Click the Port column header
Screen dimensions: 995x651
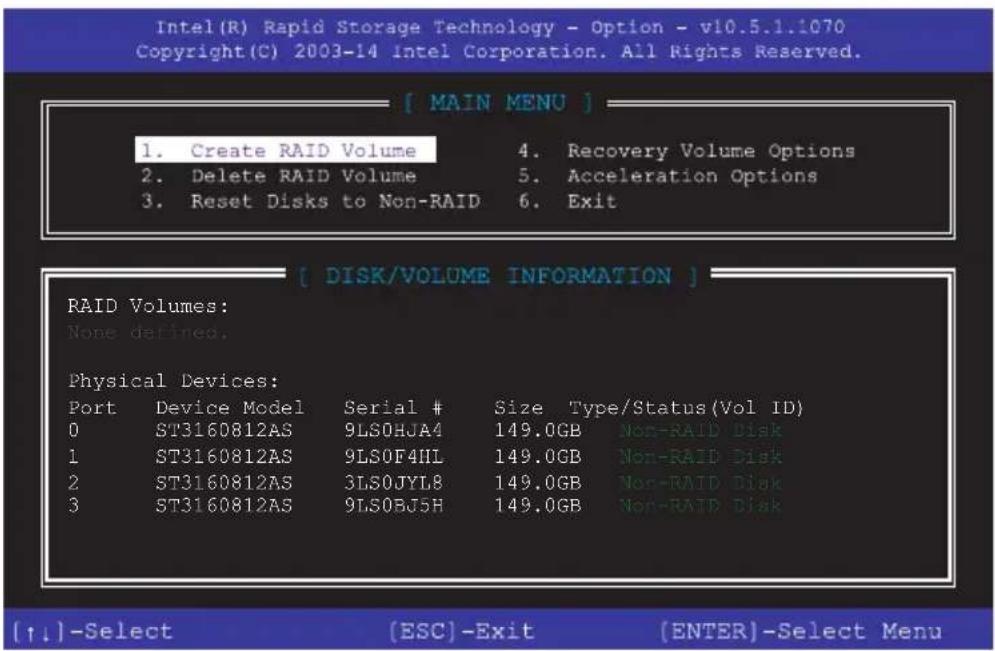click(x=92, y=407)
